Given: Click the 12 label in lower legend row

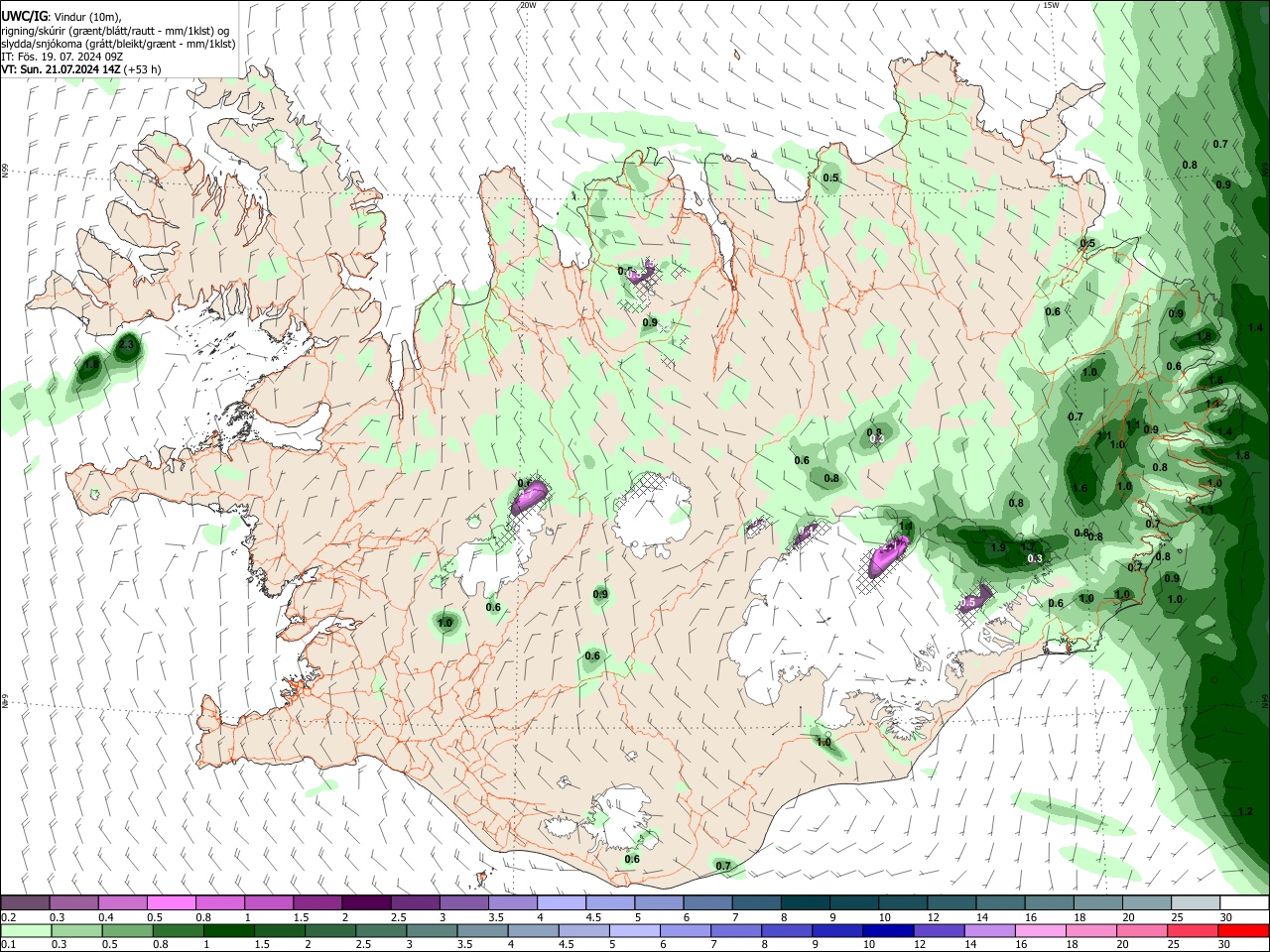Looking at the screenshot, I should (x=919, y=945).
